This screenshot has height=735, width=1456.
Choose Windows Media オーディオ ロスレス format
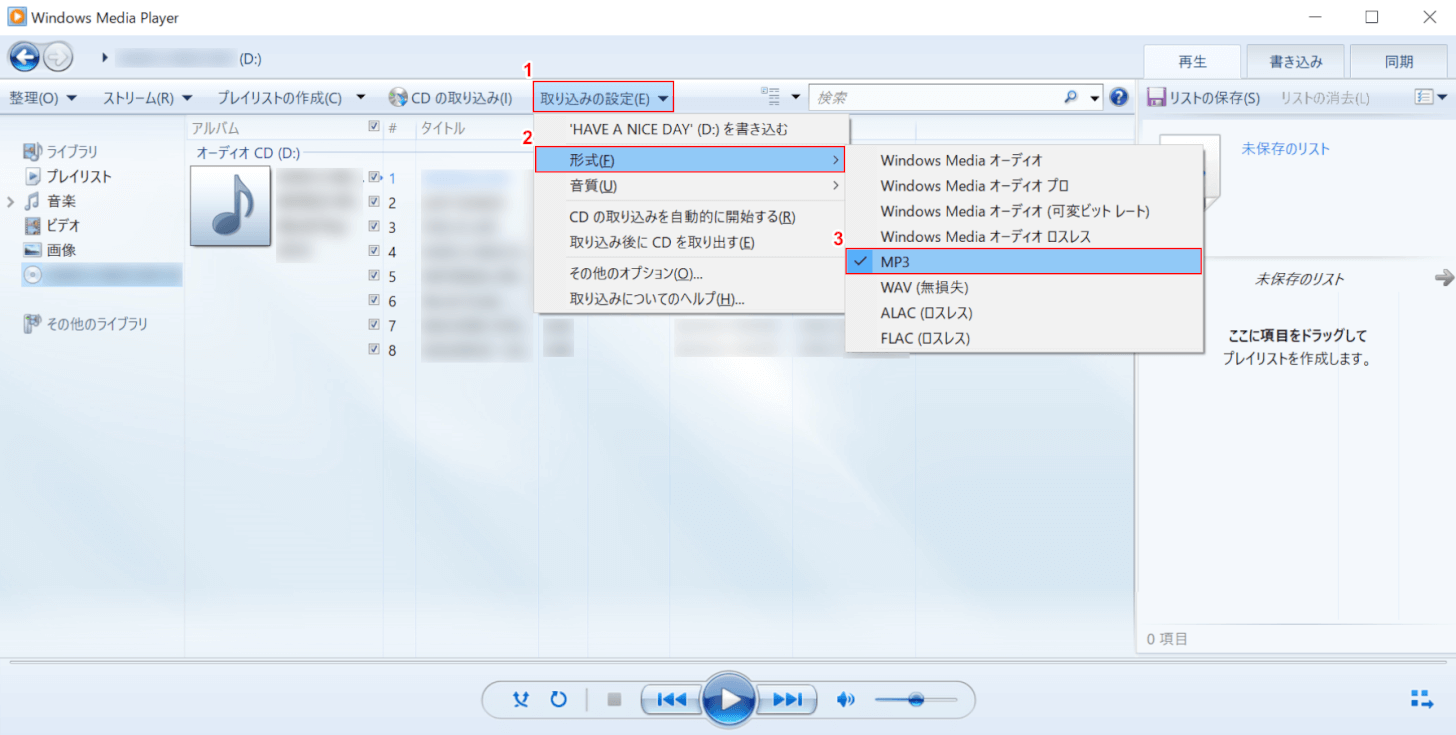coord(1024,237)
